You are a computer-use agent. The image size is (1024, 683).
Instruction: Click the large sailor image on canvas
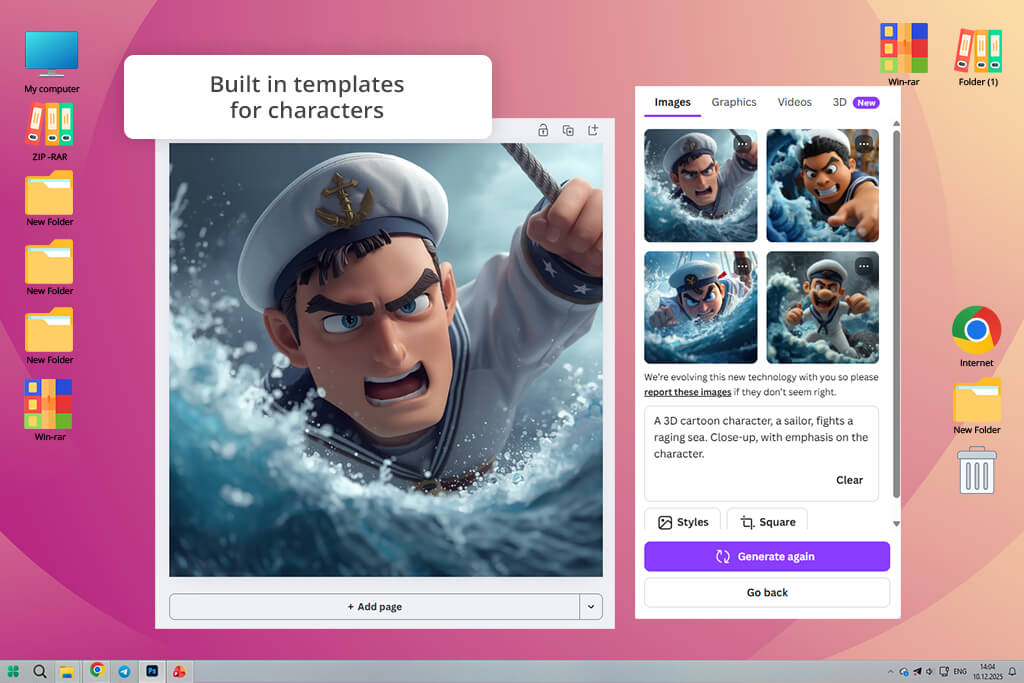386,360
